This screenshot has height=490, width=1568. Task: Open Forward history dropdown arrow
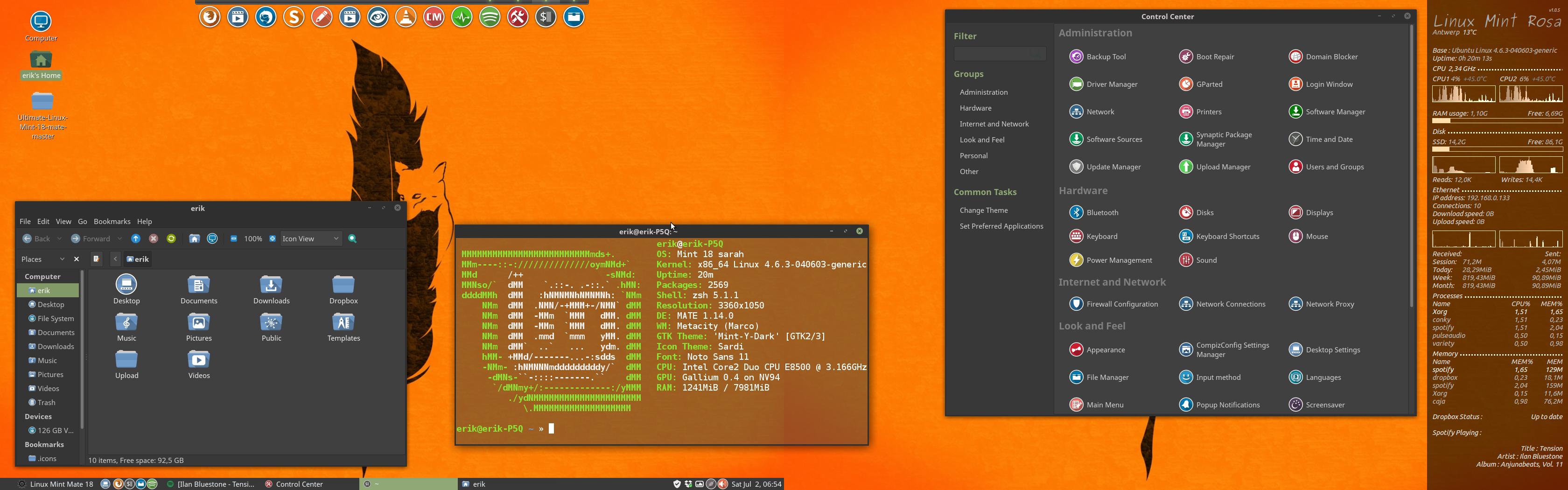pos(119,238)
